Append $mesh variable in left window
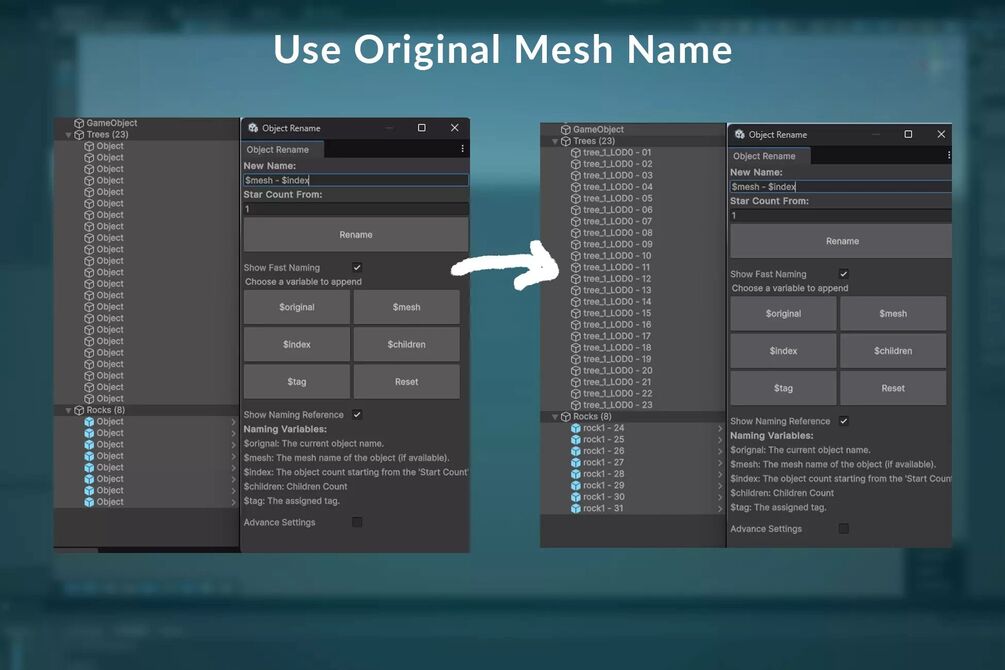This screenshot has width=1005, height=670. click(406, 307)
